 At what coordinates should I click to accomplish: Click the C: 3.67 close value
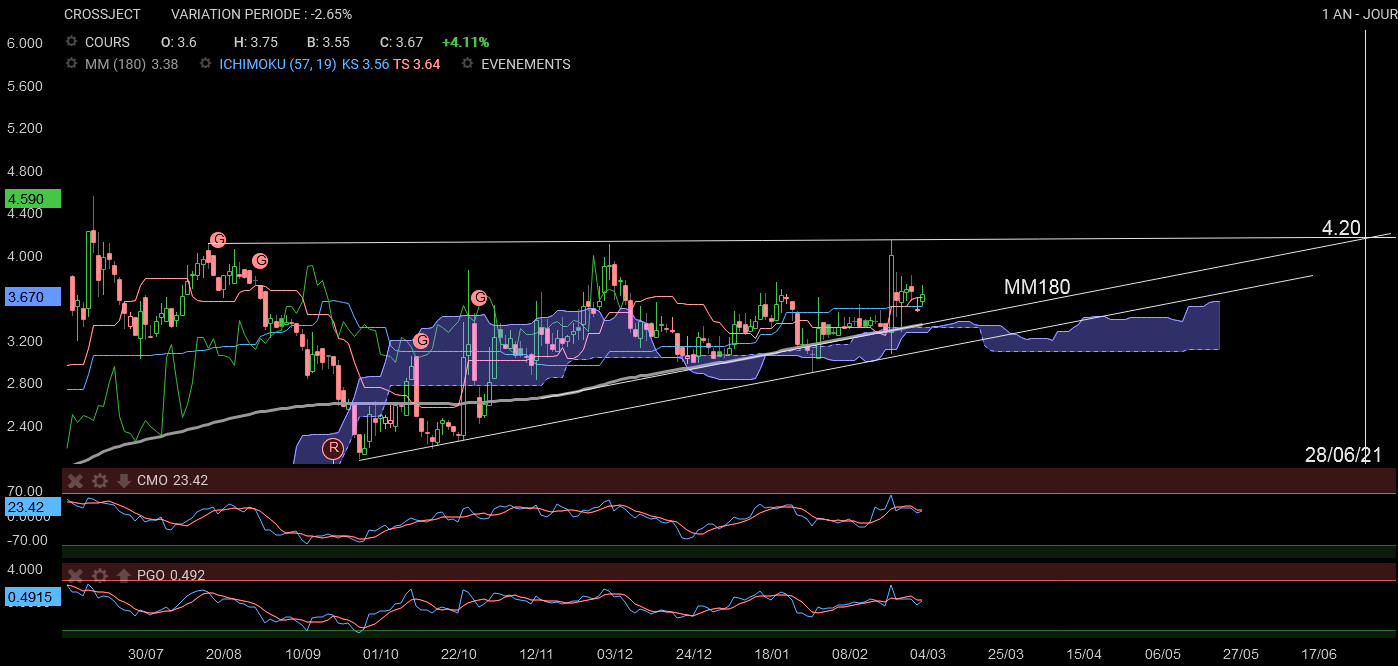[401, 42]
